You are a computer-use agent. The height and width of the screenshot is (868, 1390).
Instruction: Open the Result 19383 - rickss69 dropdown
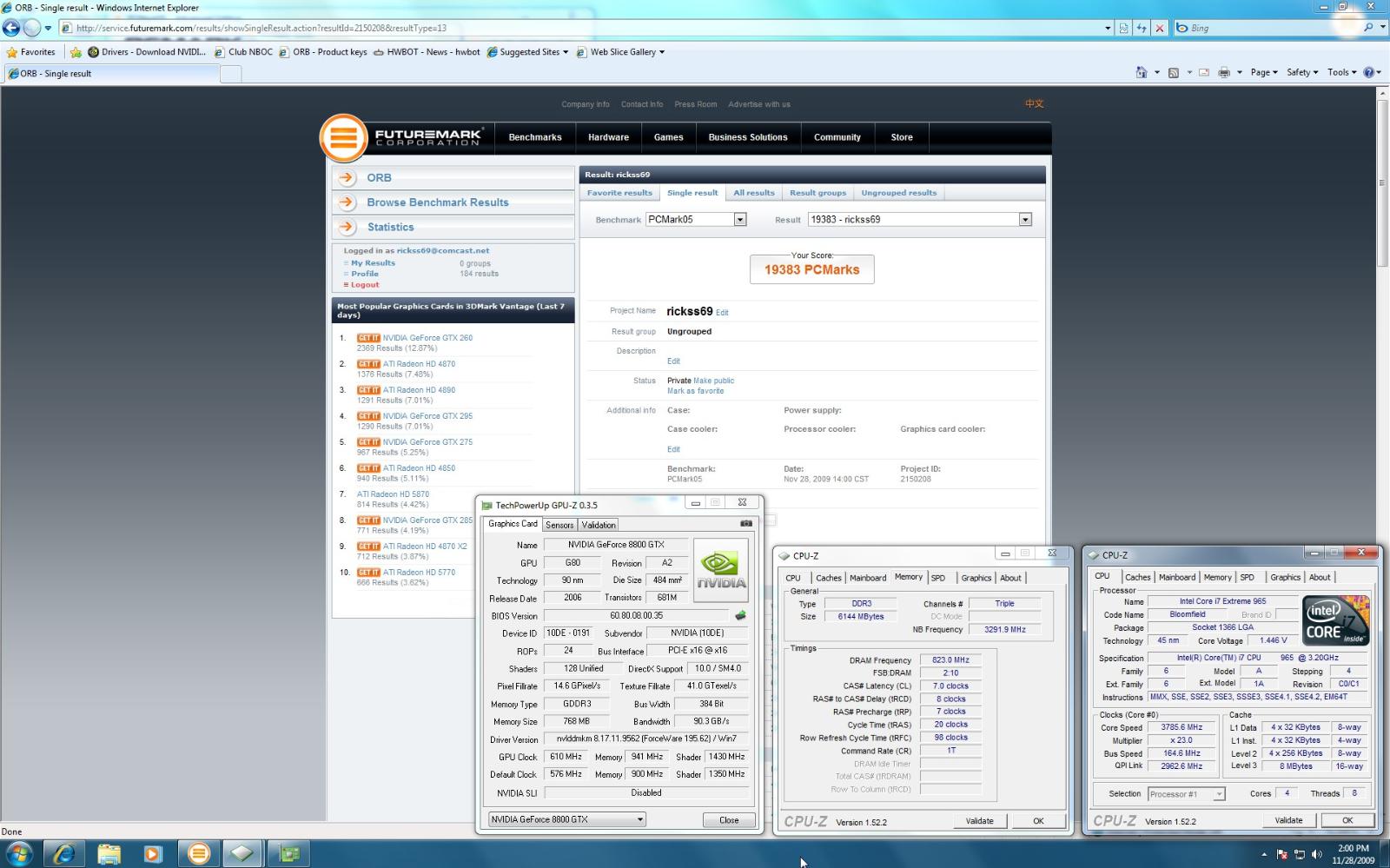[x=1025, y=220]
